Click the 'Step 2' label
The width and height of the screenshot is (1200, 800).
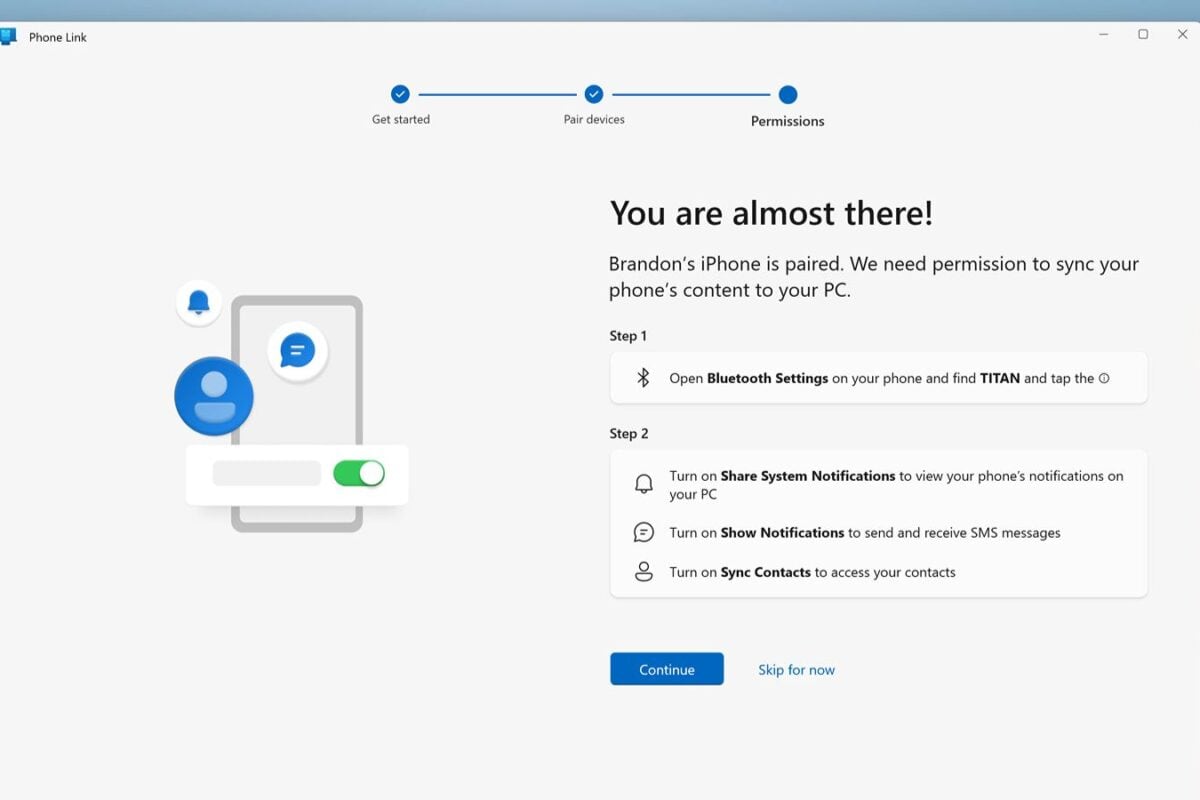[629, 434]
